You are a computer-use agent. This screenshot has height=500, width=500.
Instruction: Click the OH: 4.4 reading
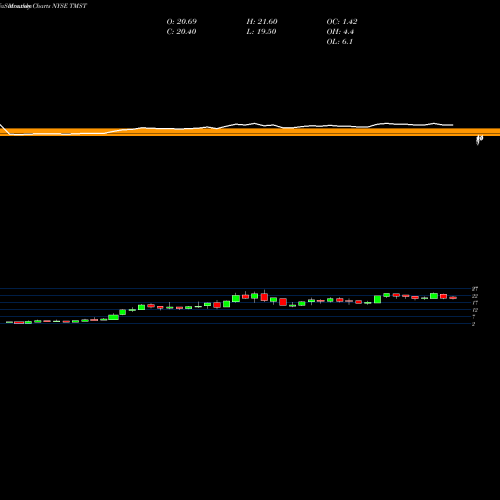[x=340, y=32]
